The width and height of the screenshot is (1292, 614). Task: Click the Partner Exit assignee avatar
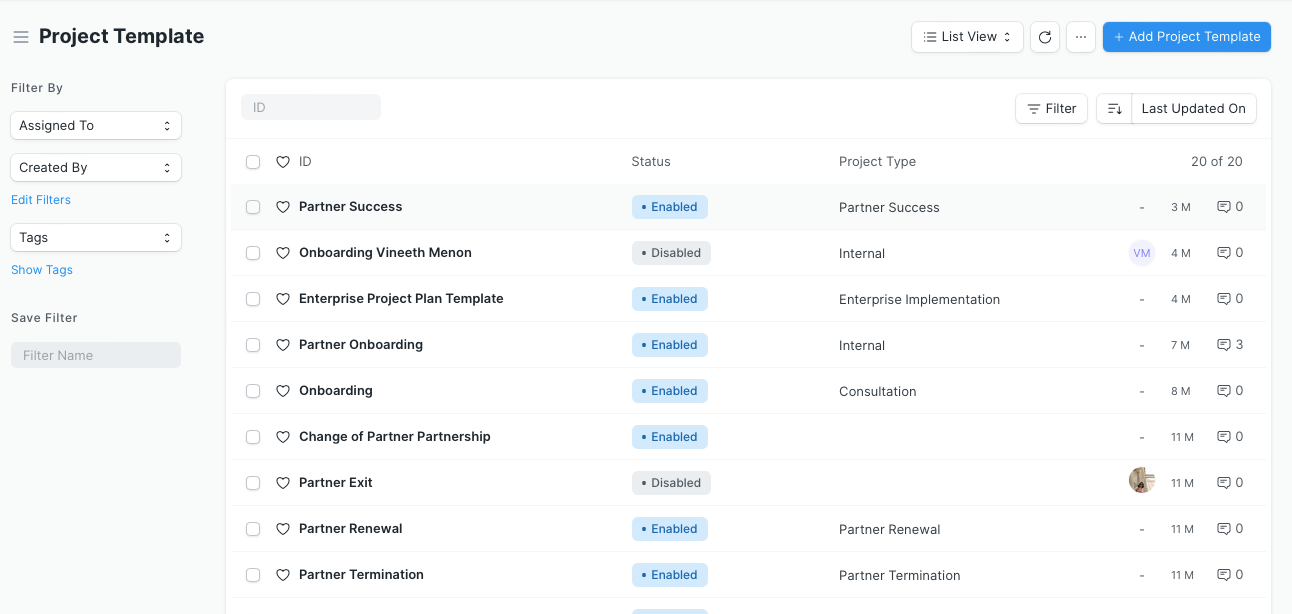pyautogui.click(x=1141, y=481)
